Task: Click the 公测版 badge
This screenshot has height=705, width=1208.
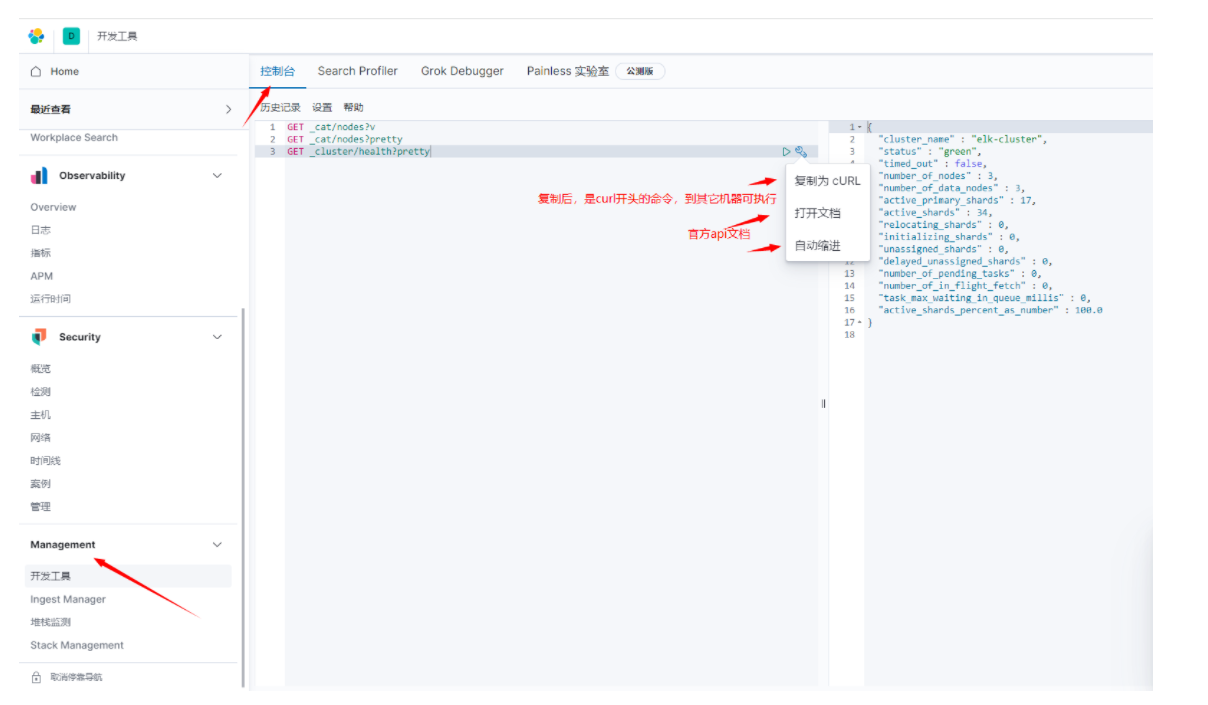Action: pos(640,71)
